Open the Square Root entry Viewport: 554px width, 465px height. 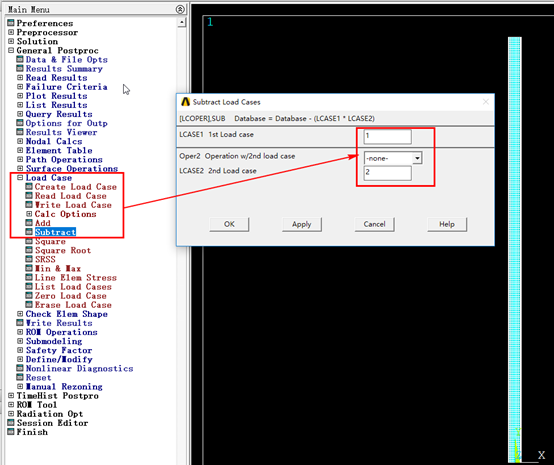tap(63, 251)
